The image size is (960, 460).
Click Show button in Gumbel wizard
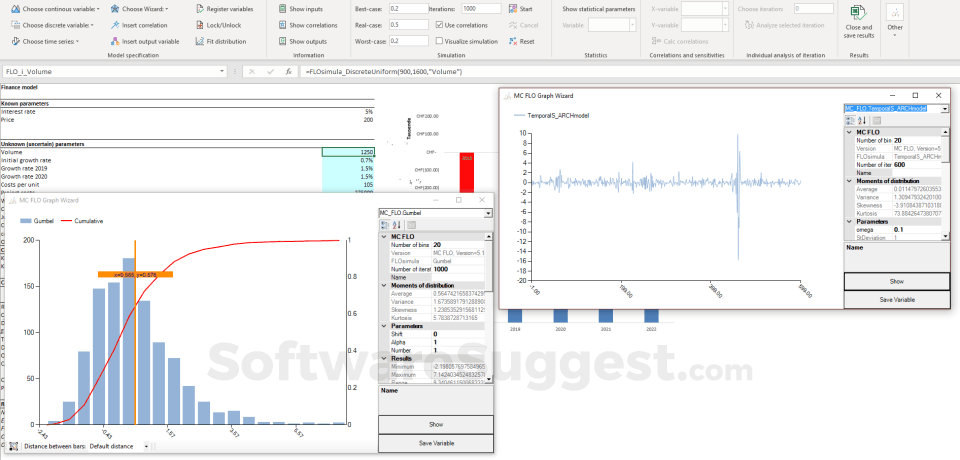coord(435,424)
